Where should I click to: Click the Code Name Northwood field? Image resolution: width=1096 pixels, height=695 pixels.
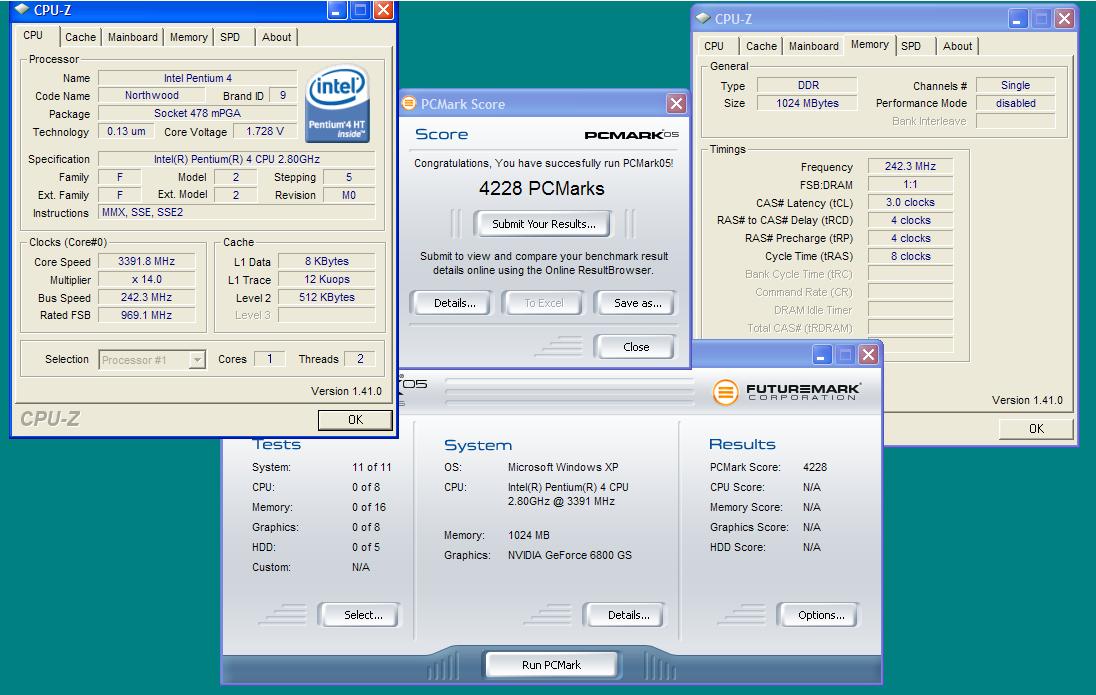152,96
